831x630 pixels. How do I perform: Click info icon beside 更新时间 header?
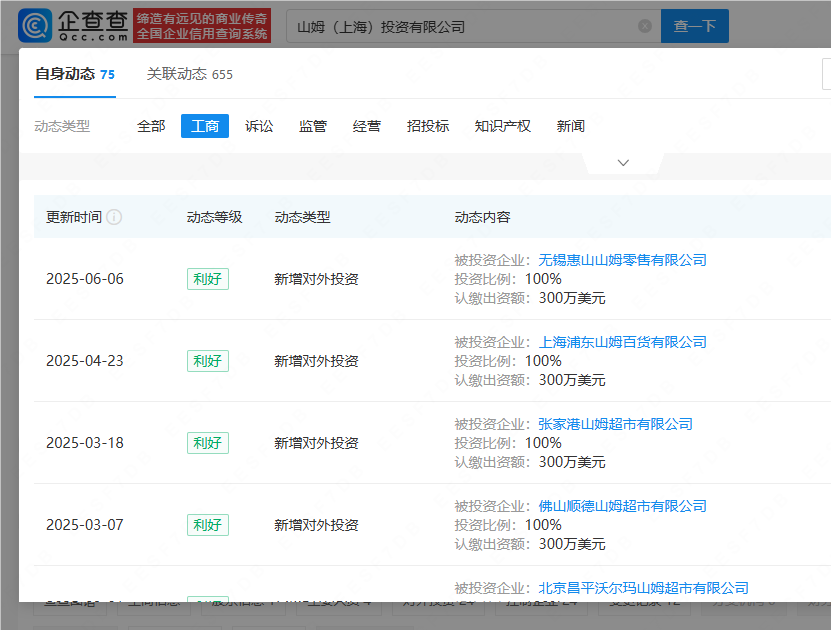coord(114,217)
